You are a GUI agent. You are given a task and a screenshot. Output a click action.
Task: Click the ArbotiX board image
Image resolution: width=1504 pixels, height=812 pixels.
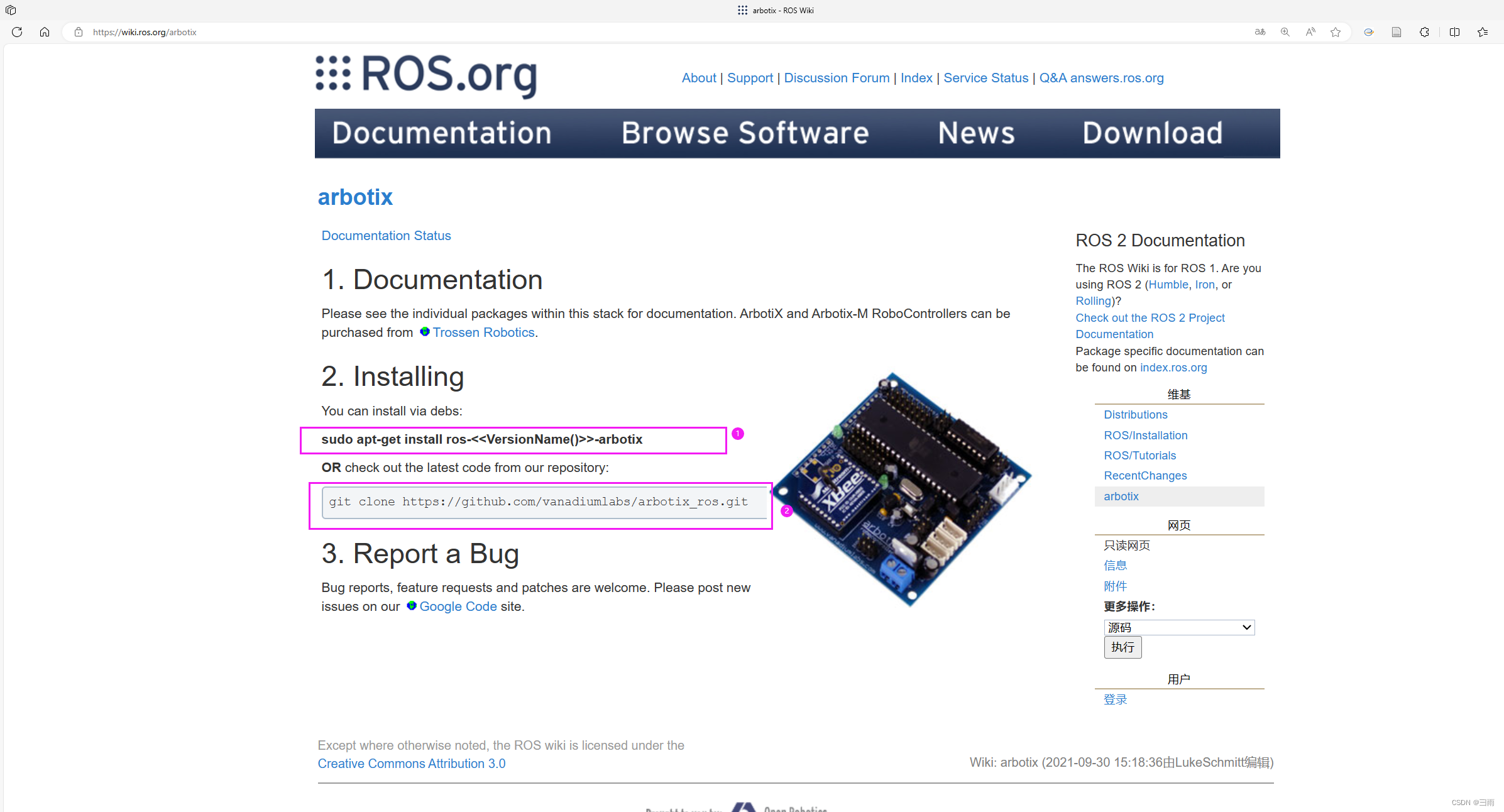901,489
